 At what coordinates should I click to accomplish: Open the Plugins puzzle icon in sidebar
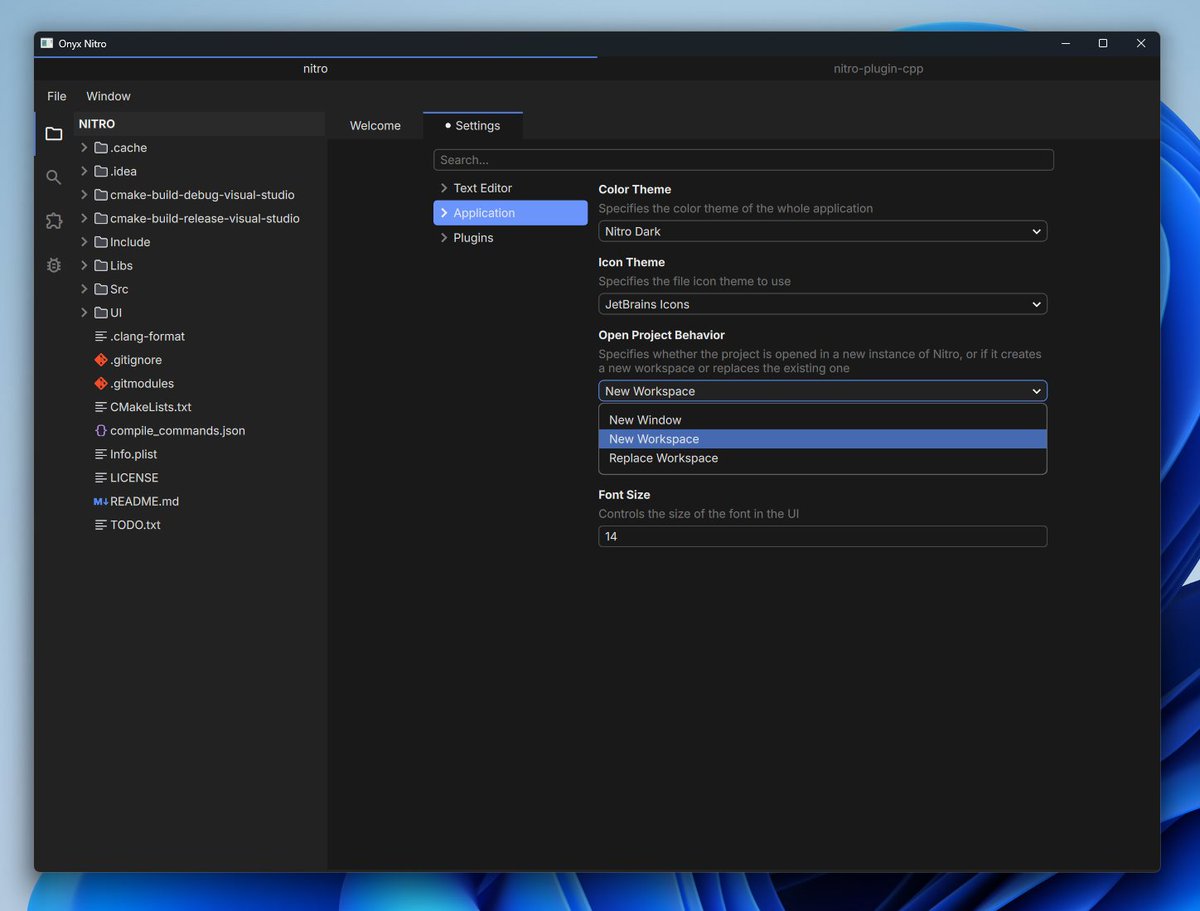54,221
